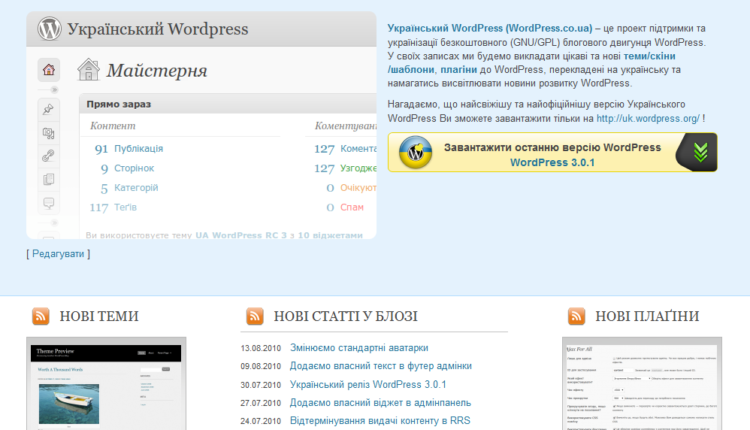The image size is (750, 430).
Task: Open the chain links sidebar icon
Action: (x=48, y=155)
